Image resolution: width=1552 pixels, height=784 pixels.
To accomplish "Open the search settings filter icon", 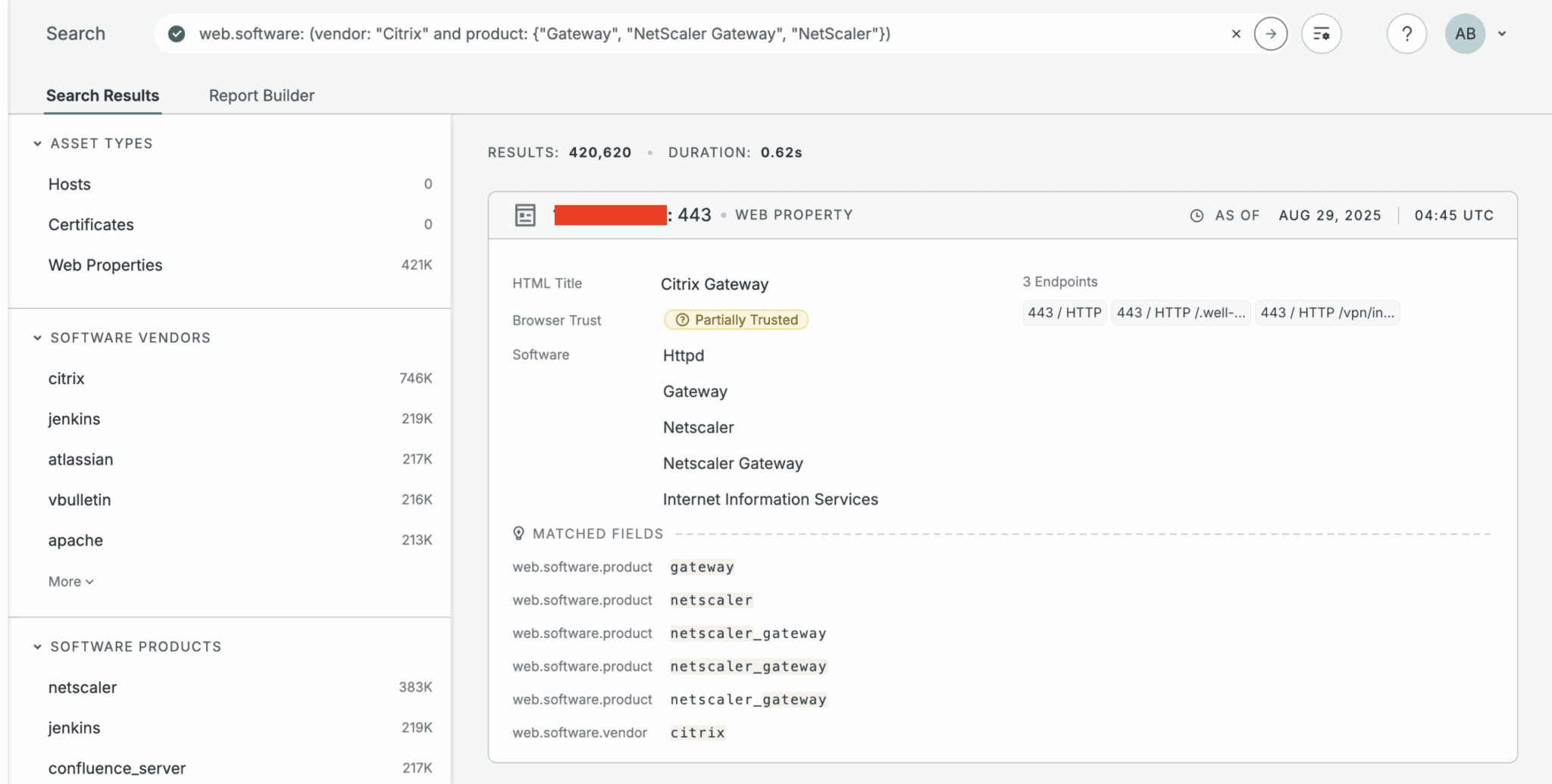I will [1321, 34].
